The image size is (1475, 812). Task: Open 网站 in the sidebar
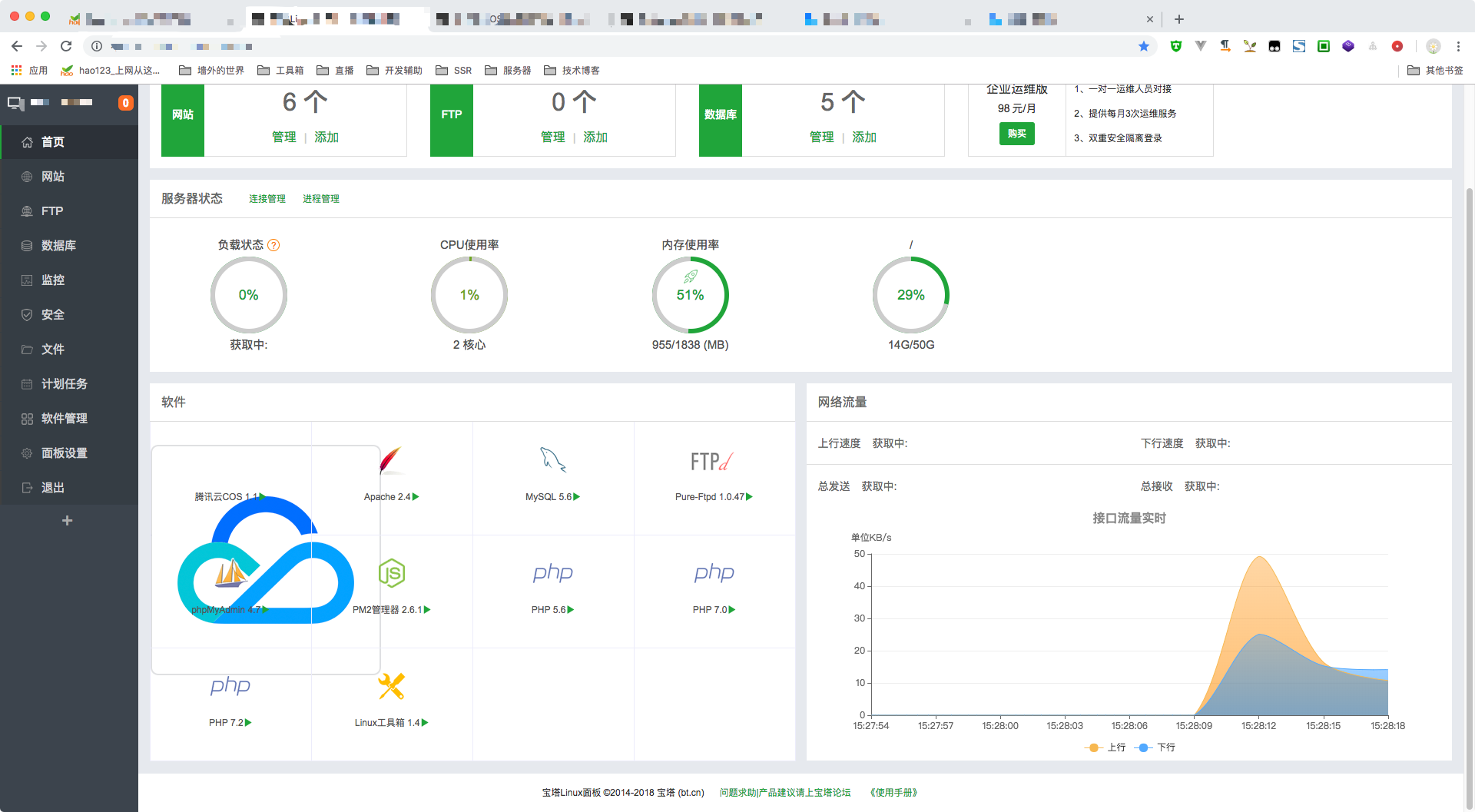click(x=69, y=177)
